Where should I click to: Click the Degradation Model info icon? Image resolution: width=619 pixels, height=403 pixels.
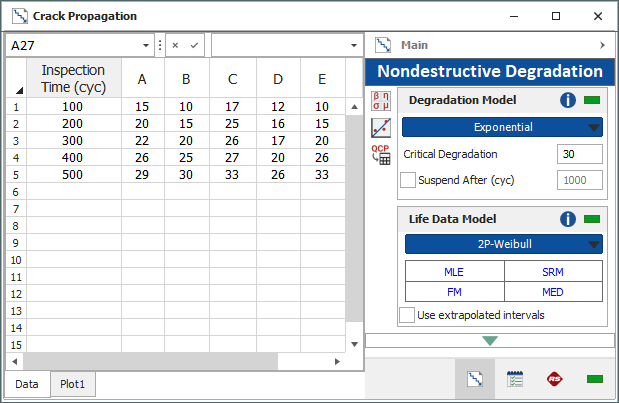[568, 100]
